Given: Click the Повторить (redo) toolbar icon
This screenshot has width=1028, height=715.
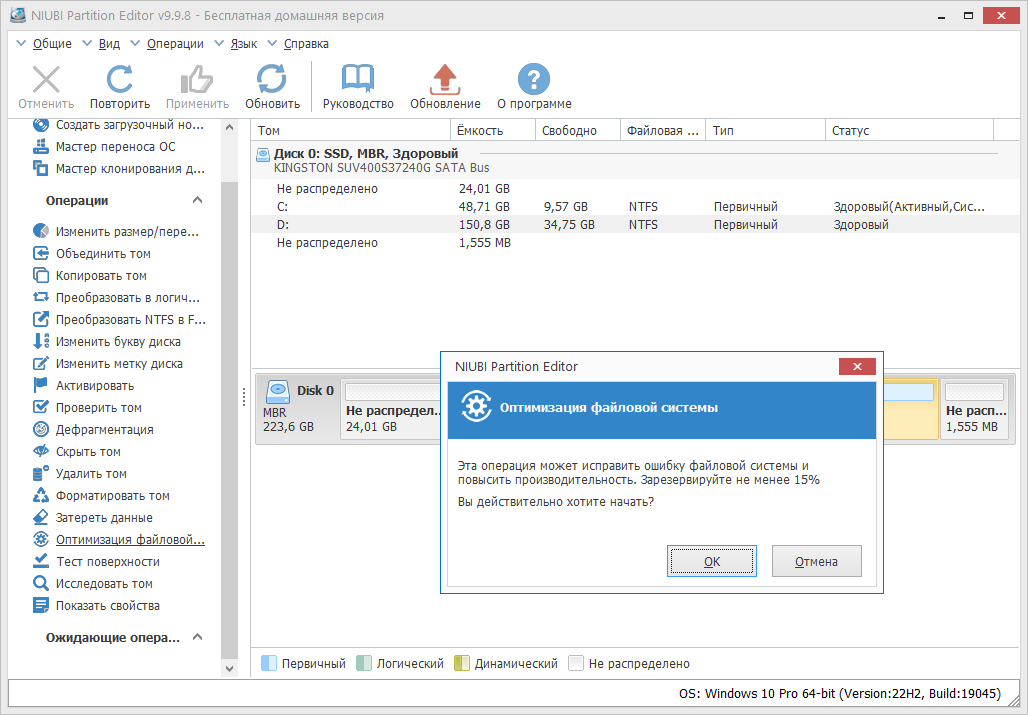Looking at the screenshot, I should click(x=120, y=80).
